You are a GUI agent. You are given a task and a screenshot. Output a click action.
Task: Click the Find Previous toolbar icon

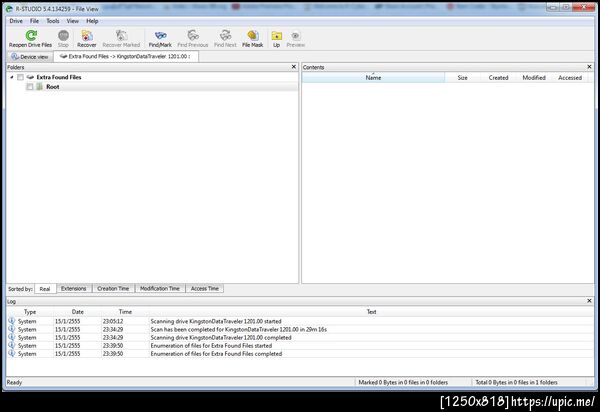193,36
